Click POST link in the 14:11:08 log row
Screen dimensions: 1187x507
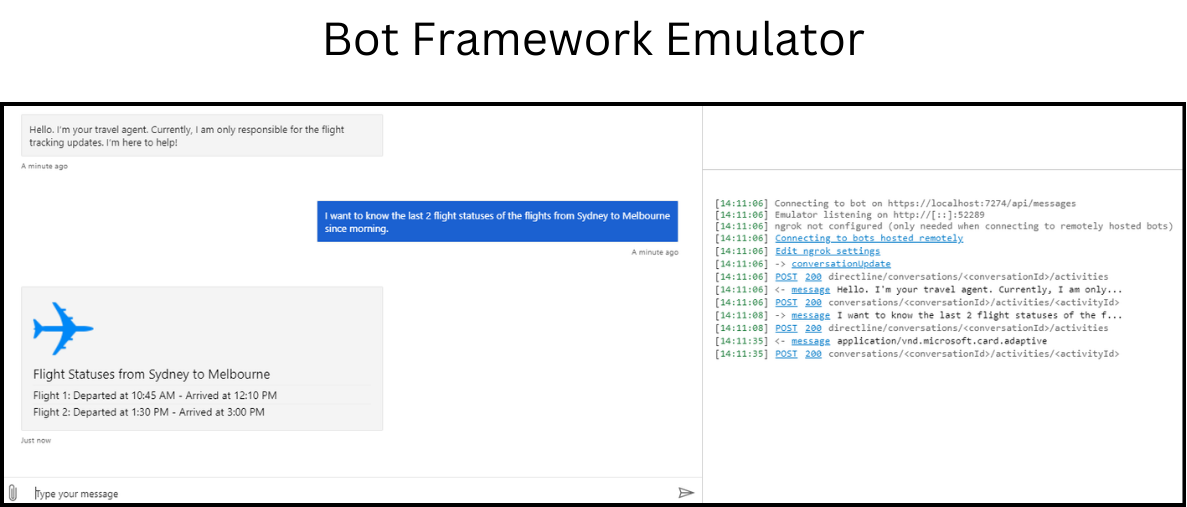(x=786, y=328)
